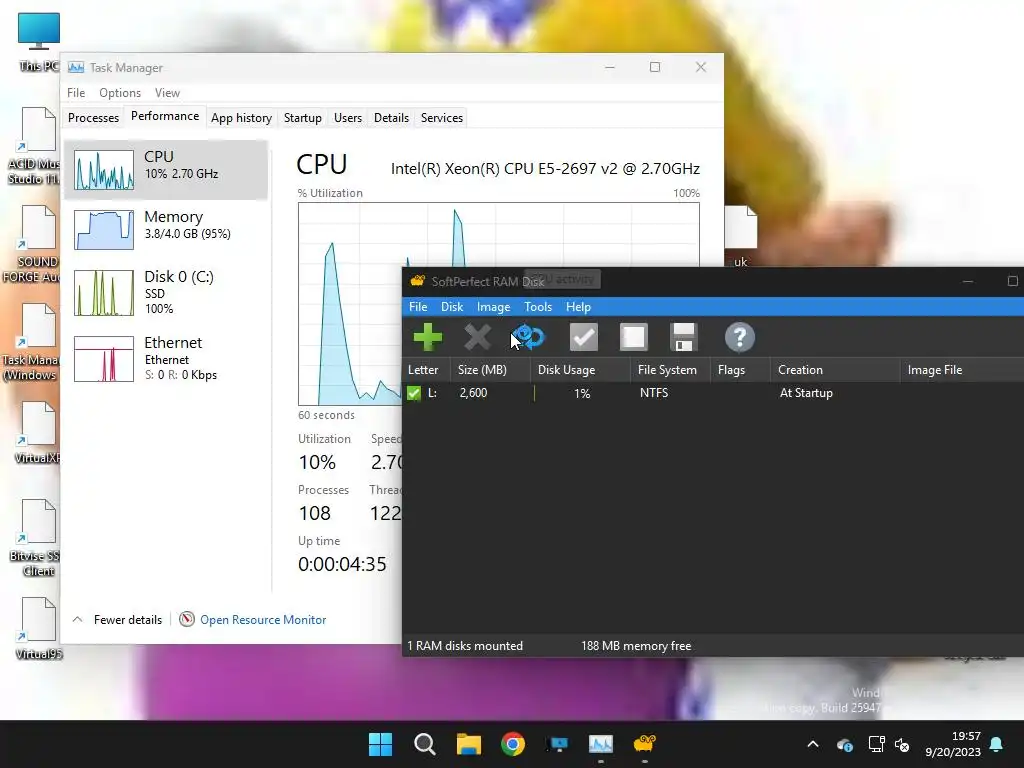Select the 2,600 size cell
This screenshot has width=1024, height=768.
click(x=473, y=393)
